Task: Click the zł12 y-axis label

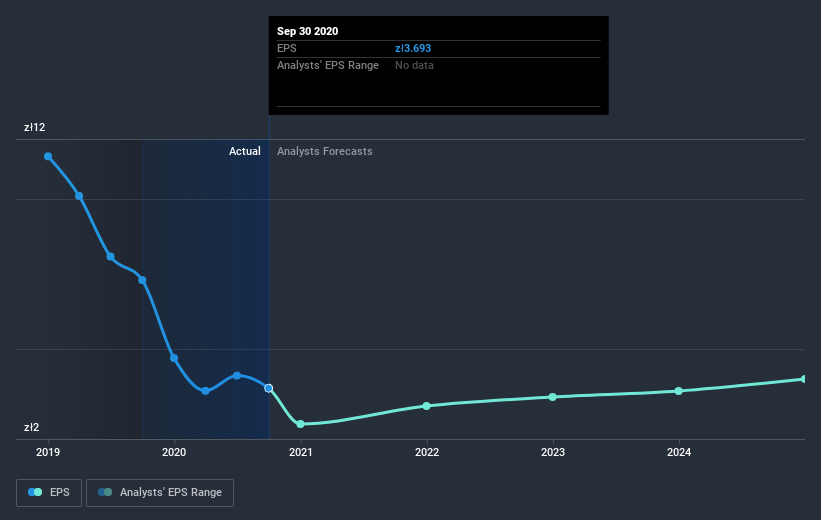Action: (36, 128)
